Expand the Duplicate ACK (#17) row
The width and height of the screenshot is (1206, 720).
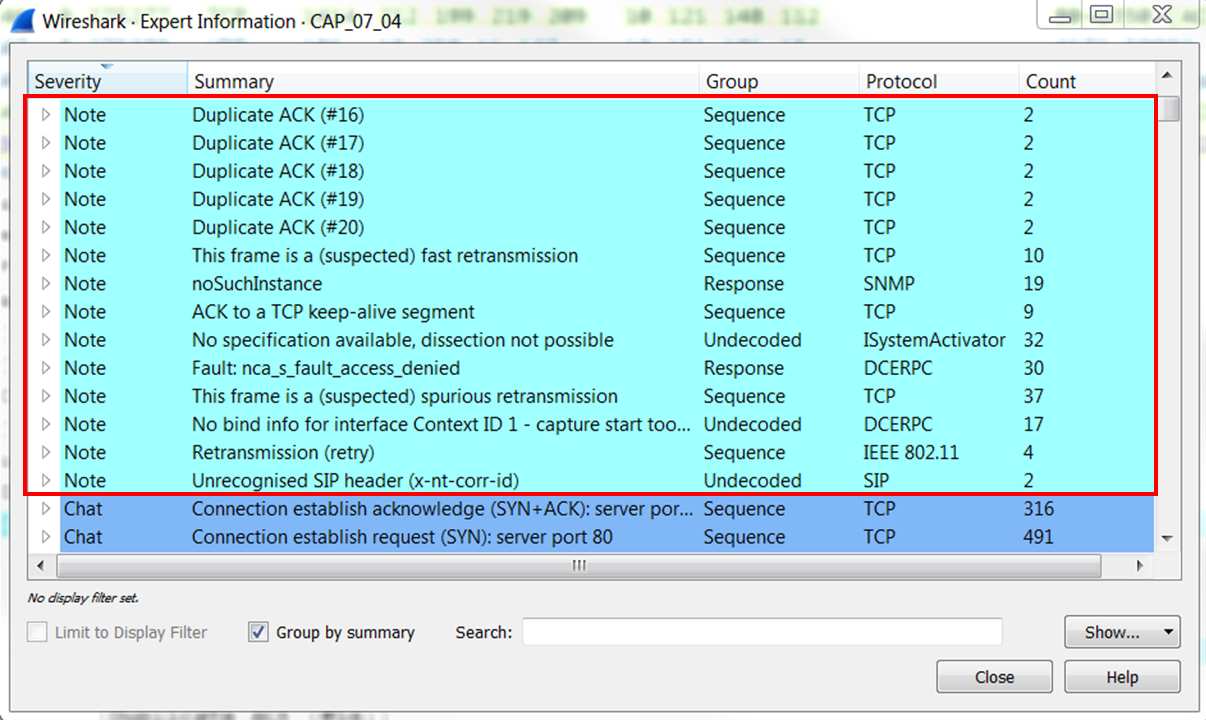coord(45,143)
